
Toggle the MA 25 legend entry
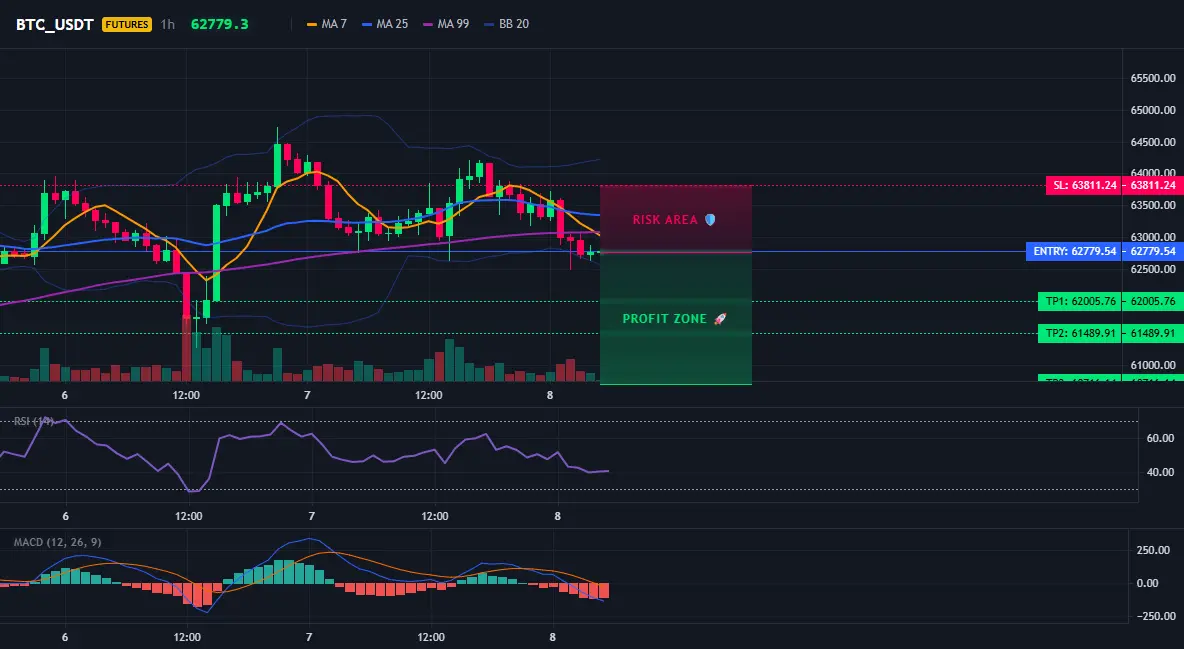(385, 24)
